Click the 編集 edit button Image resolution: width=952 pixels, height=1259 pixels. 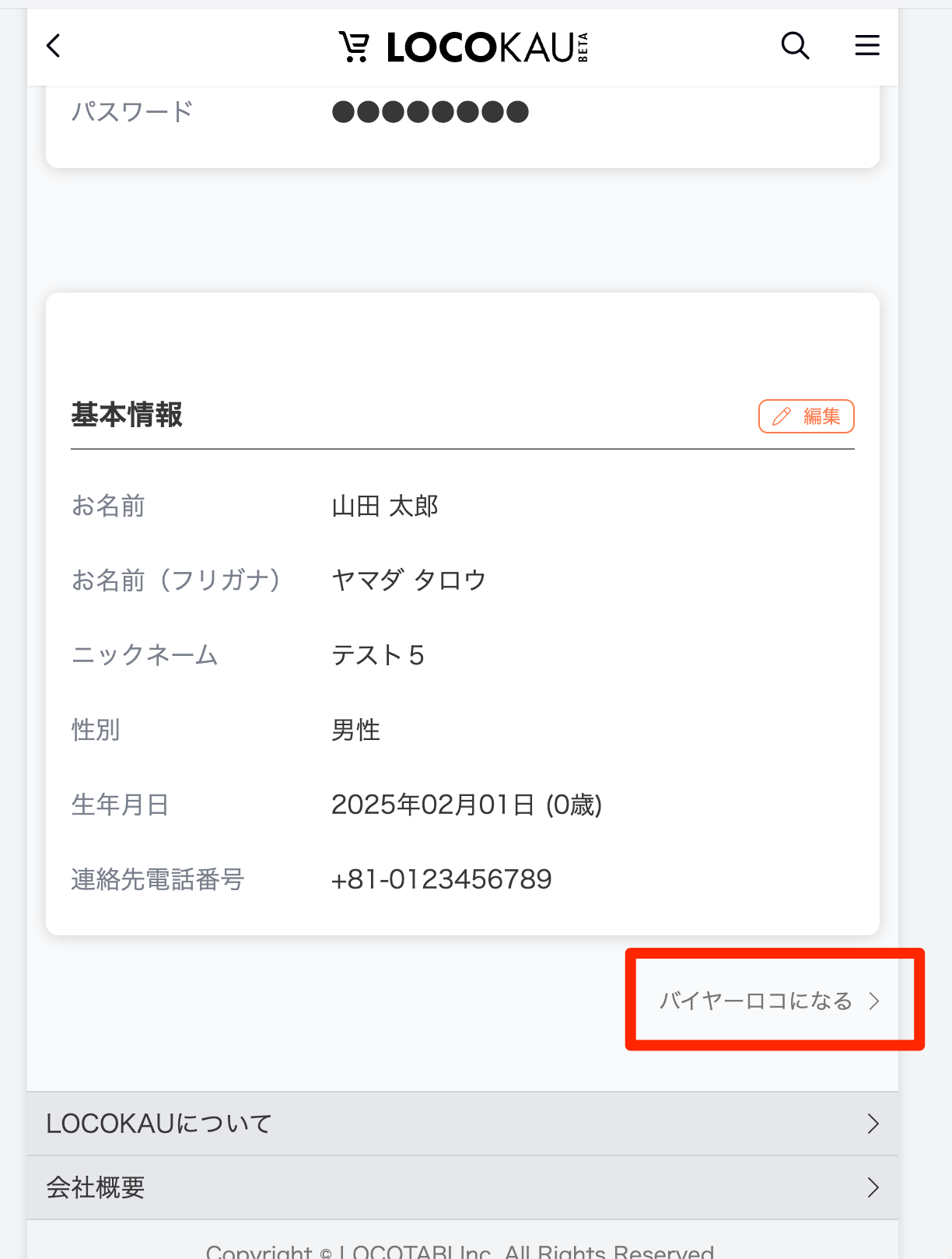[806, 416]
